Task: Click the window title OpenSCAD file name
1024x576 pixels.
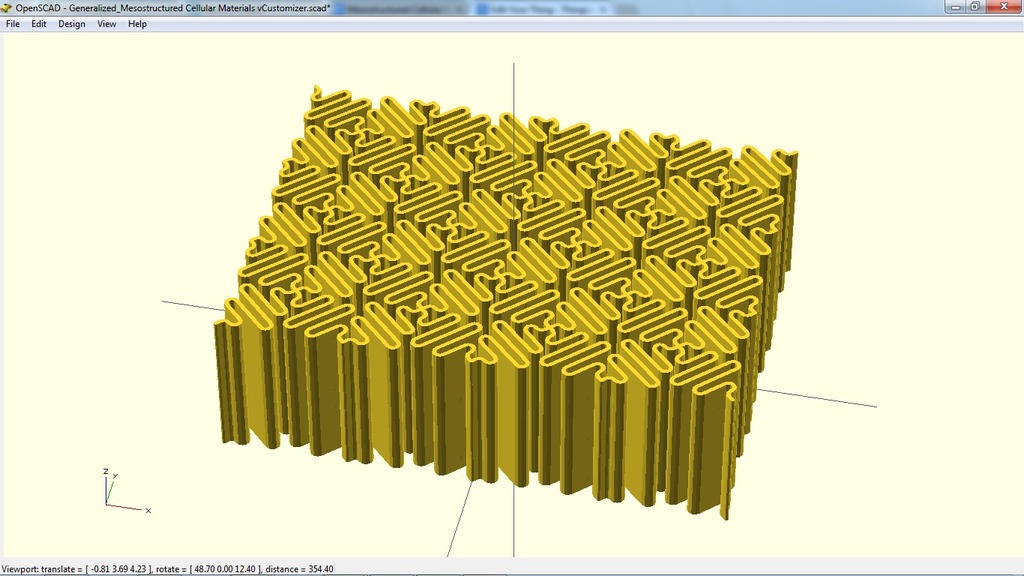Action: 173,8
